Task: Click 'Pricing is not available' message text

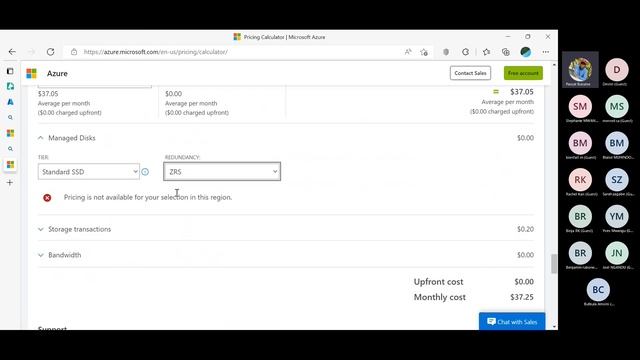Action: click(x=148, y=197)
